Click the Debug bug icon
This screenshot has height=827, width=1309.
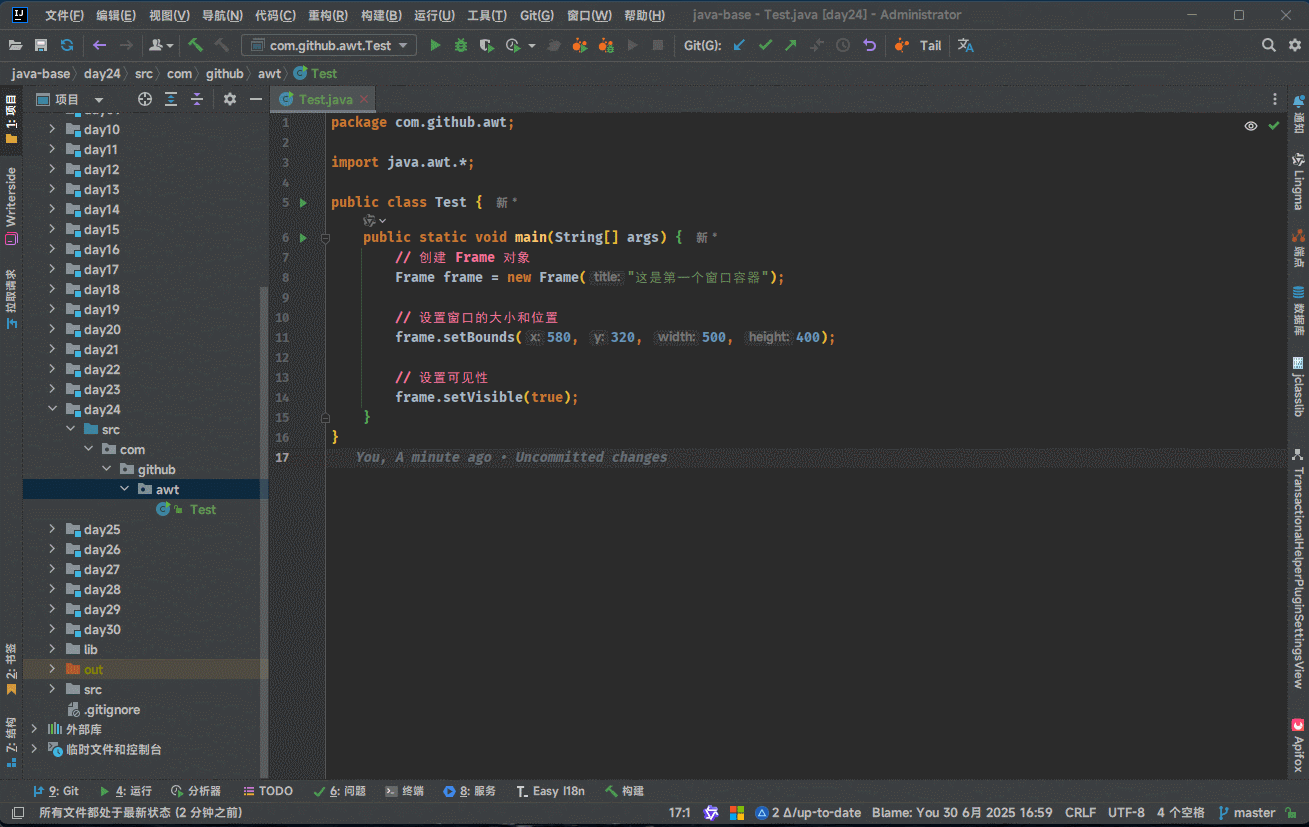(x=461, y=45)
